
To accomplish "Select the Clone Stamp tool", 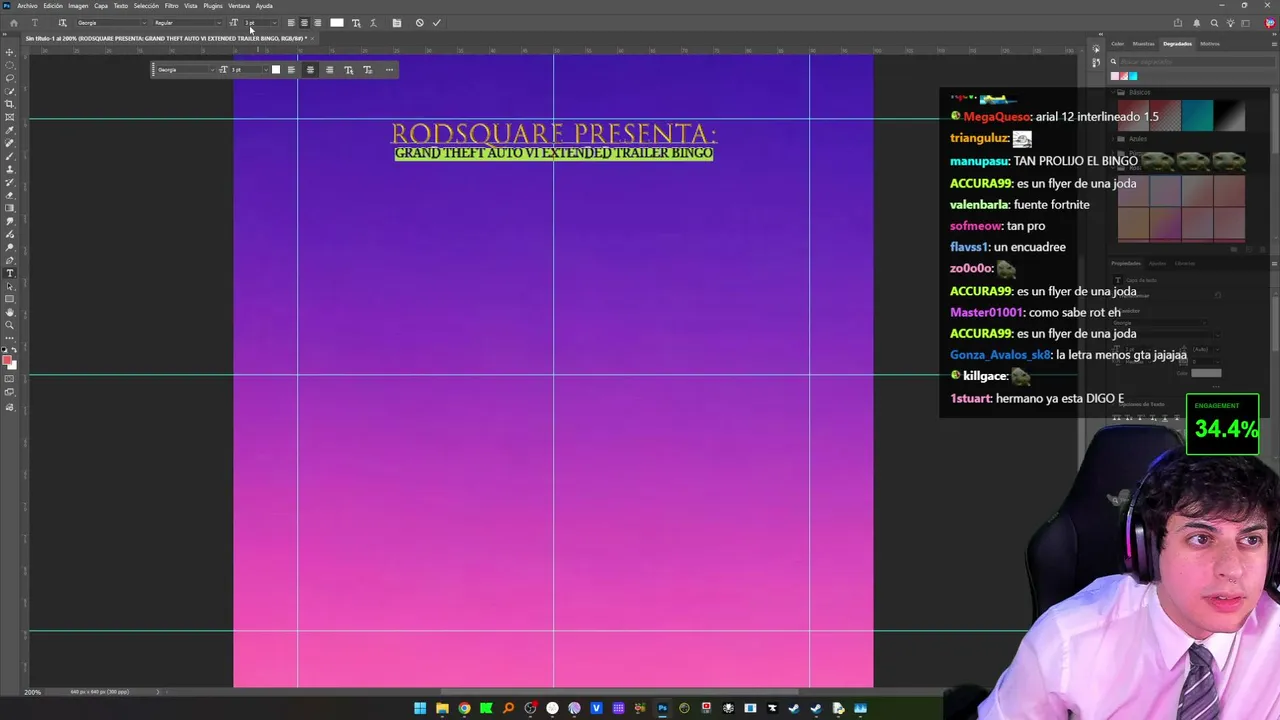I will tap(10, 169).
